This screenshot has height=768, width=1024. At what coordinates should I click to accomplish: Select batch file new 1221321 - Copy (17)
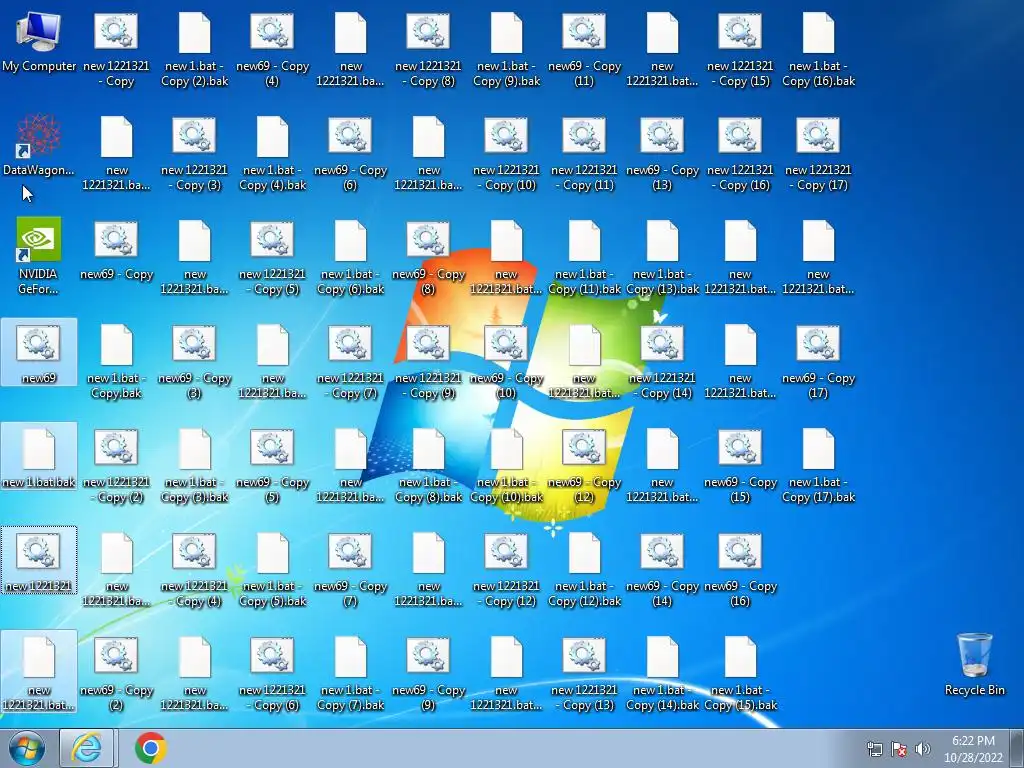point(818,153)
